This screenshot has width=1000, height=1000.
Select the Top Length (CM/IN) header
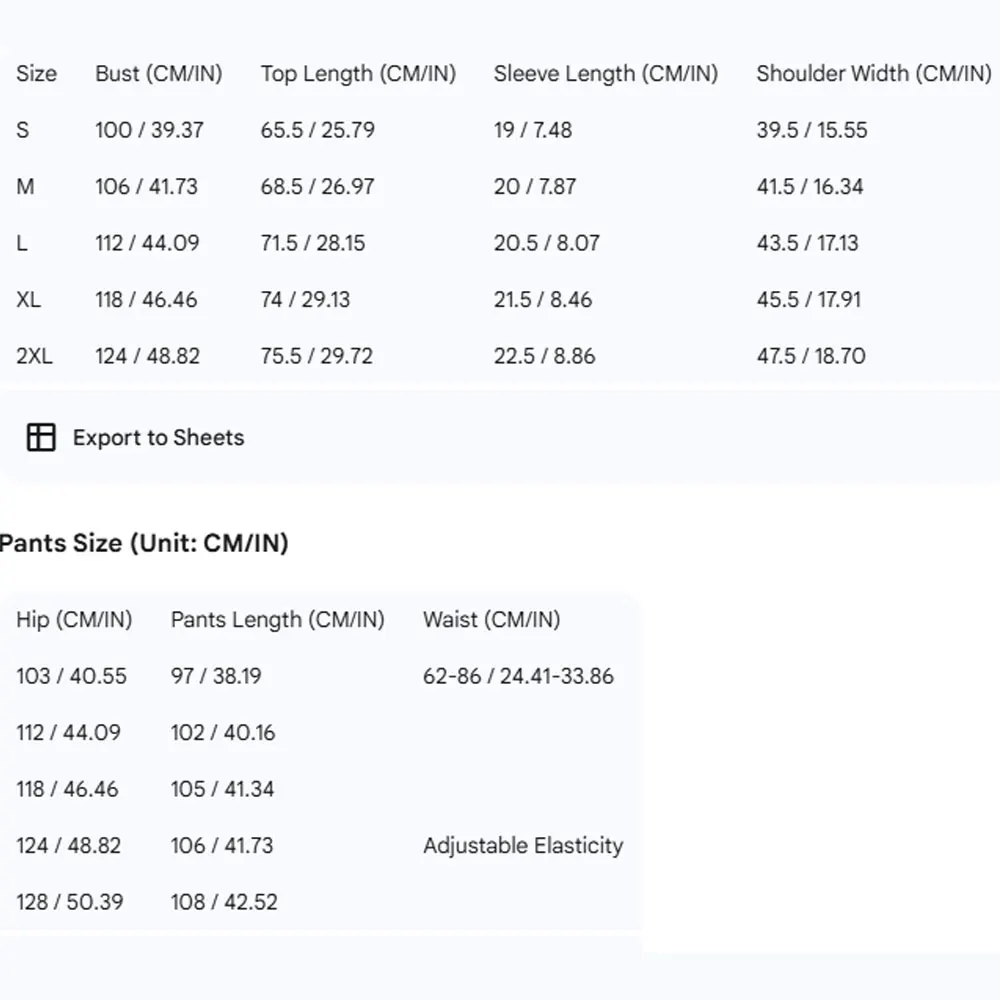click(x=358, y=73)
